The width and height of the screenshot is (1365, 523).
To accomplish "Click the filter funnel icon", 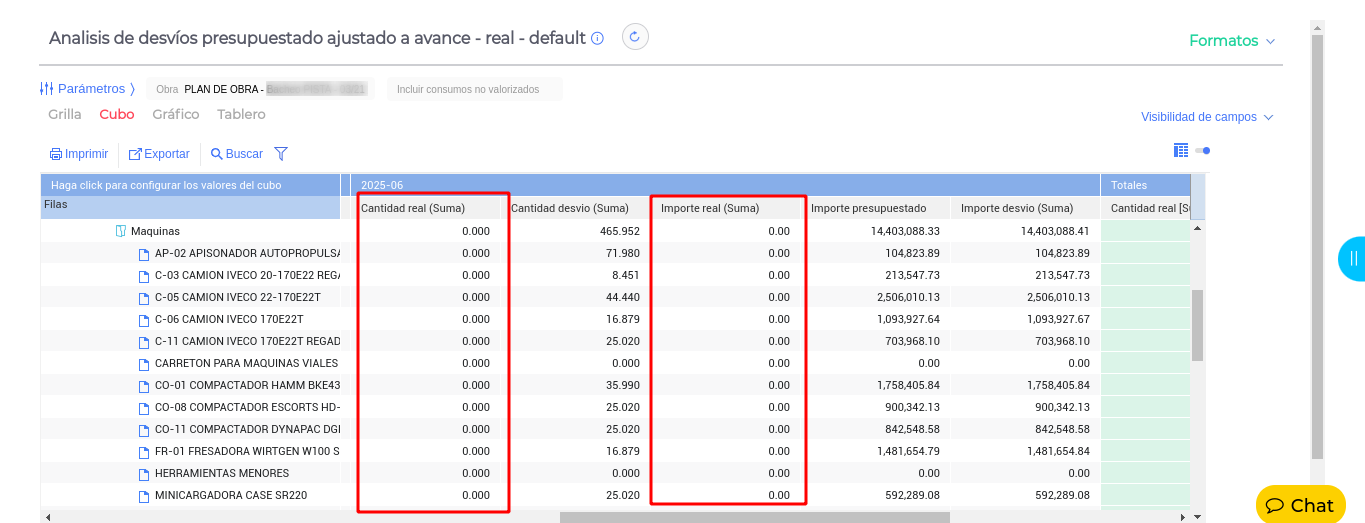I will tap(281, 154).
